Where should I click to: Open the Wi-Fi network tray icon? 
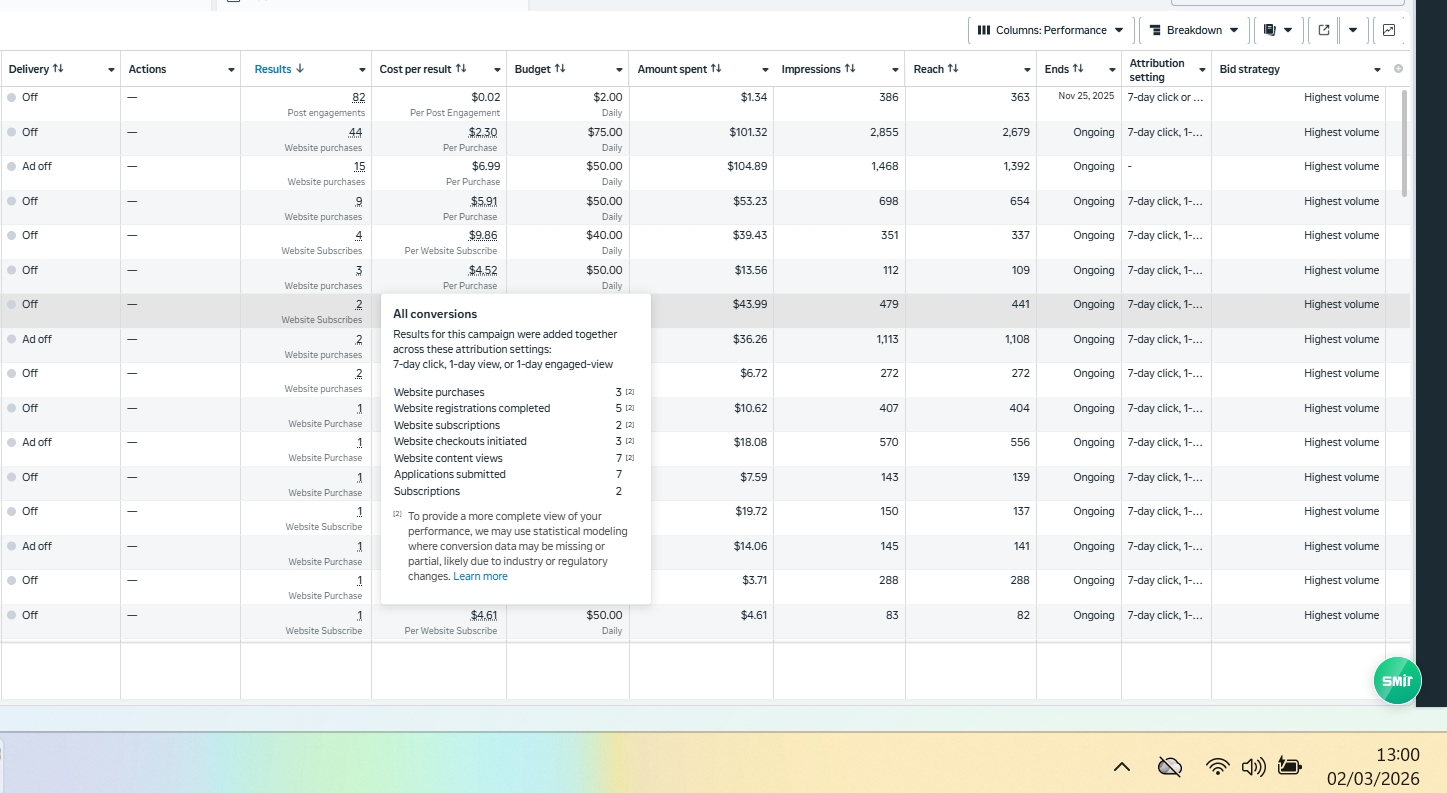click(x=1217, y=767)
